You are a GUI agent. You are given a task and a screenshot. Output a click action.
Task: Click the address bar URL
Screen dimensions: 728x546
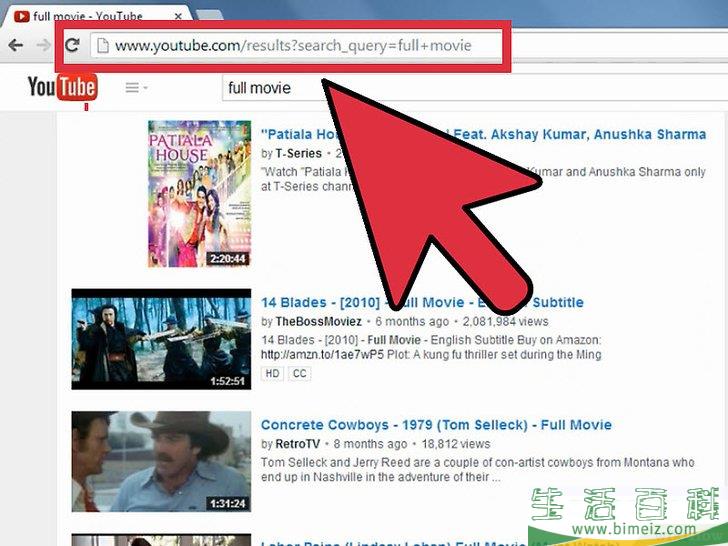click(293, 46)
